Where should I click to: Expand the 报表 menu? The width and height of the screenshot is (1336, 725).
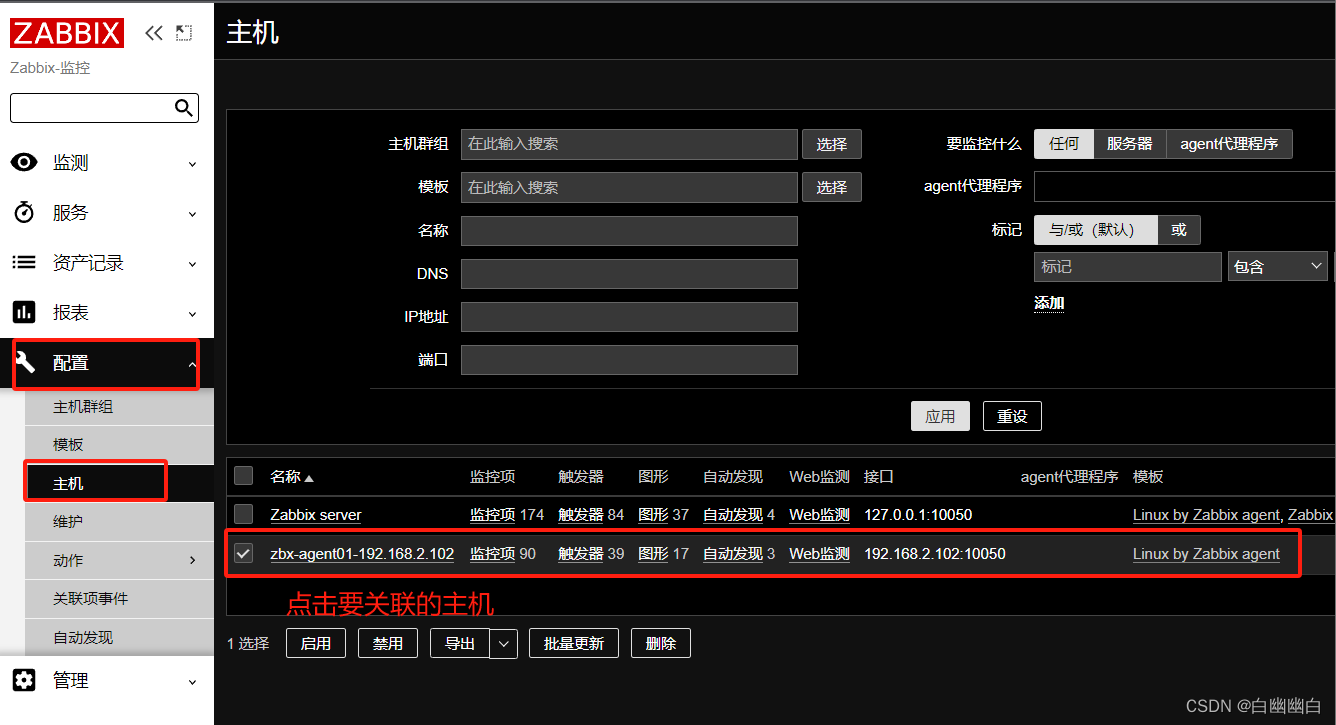[x=193, y=314]
